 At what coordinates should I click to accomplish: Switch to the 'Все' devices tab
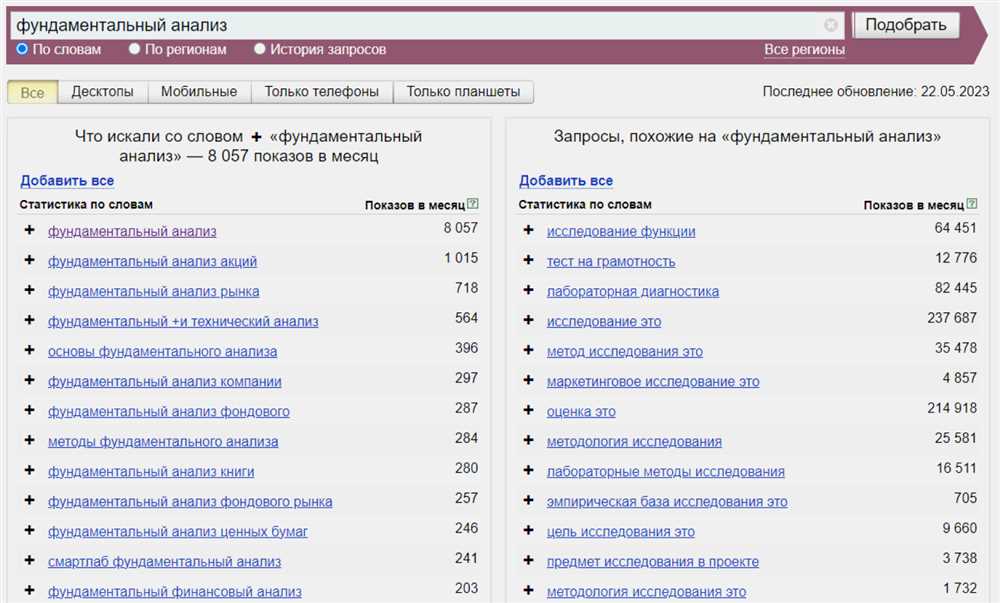point(33,92)
